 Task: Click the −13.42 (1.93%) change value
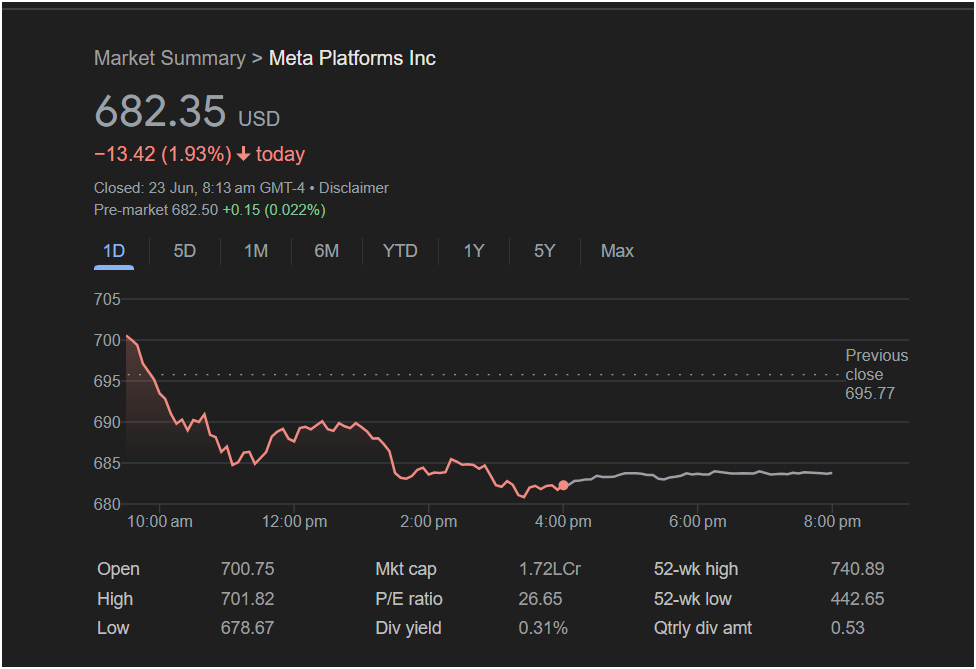point(162,154)
